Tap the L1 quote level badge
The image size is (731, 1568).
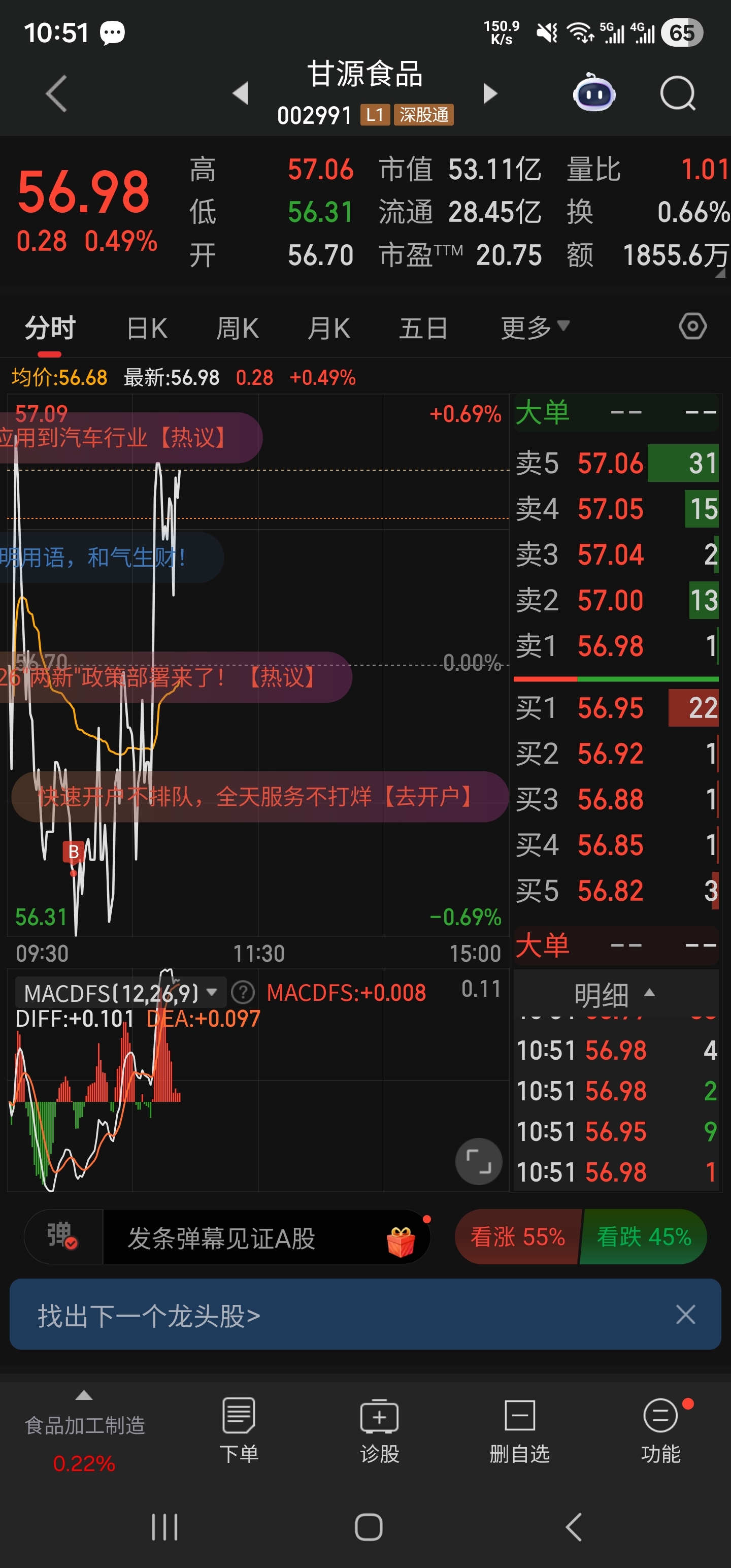[374, 114]
